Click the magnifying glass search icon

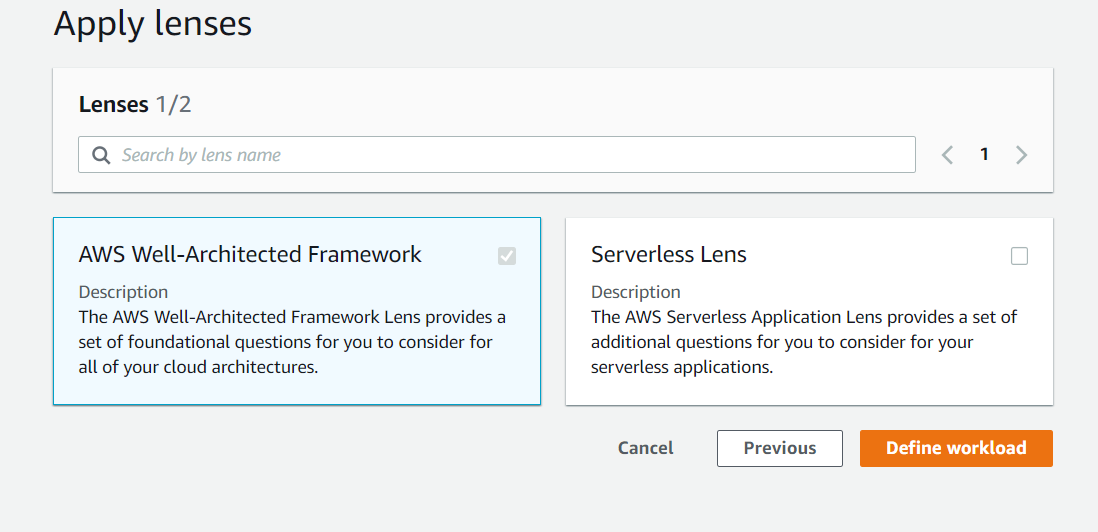[102, 155]
